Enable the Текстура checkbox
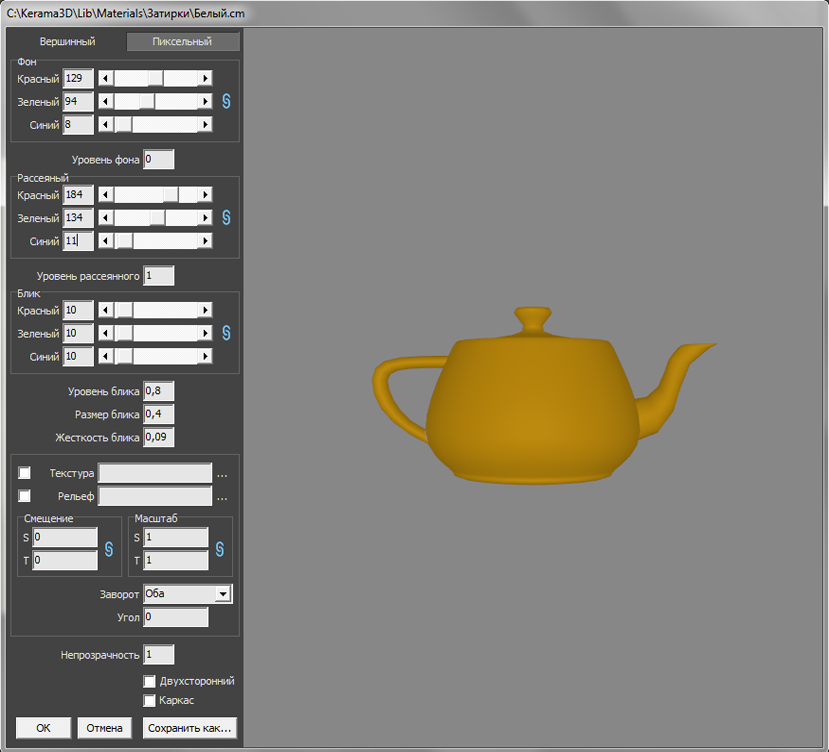Image resolution: width=829 pixels, height=752 pixels. point(24,472)
